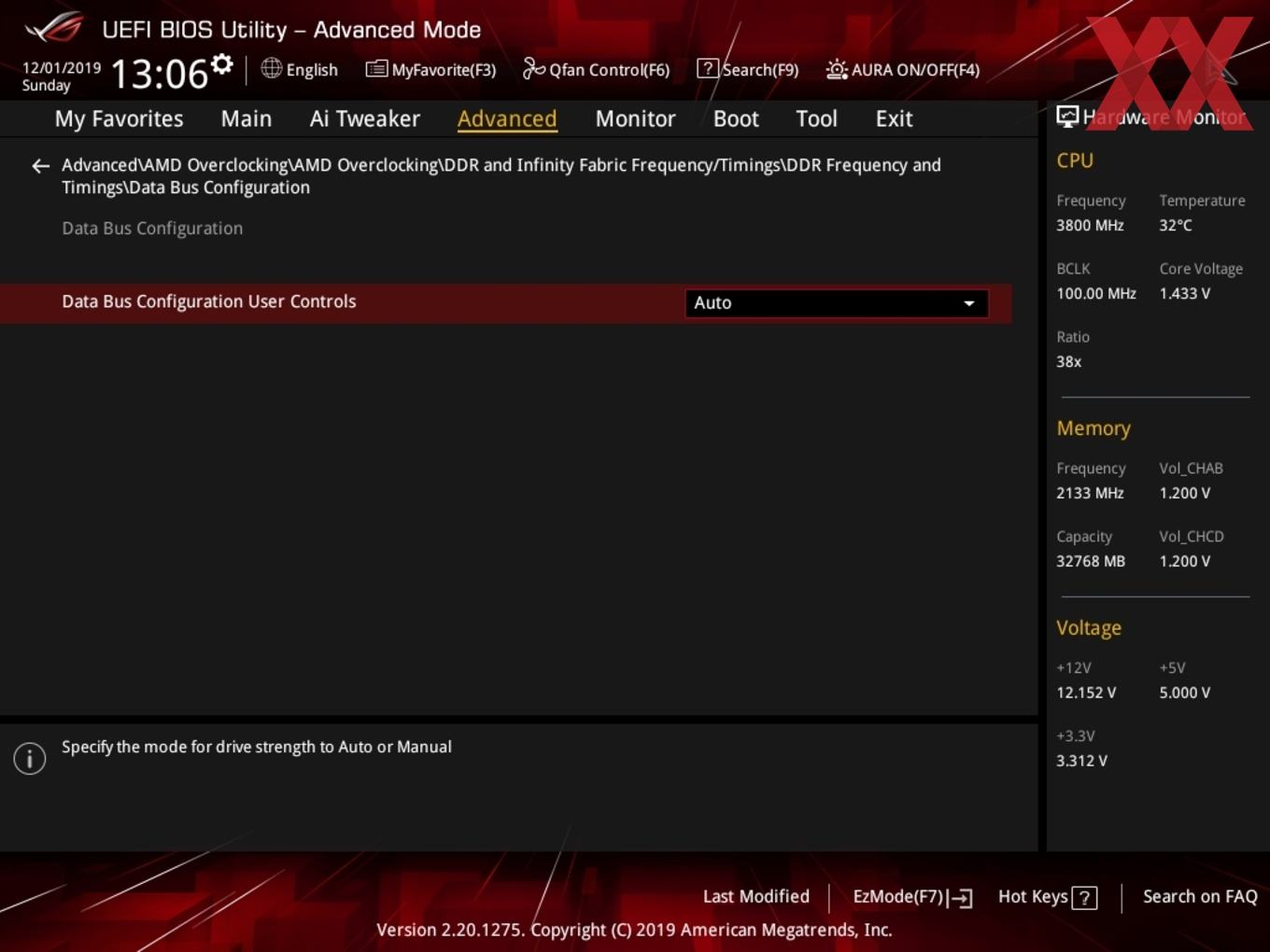The height and width of the screenshot is (952, 1270).
Task: Open the Ai Tweaker tab
Action: pos(365,119)
